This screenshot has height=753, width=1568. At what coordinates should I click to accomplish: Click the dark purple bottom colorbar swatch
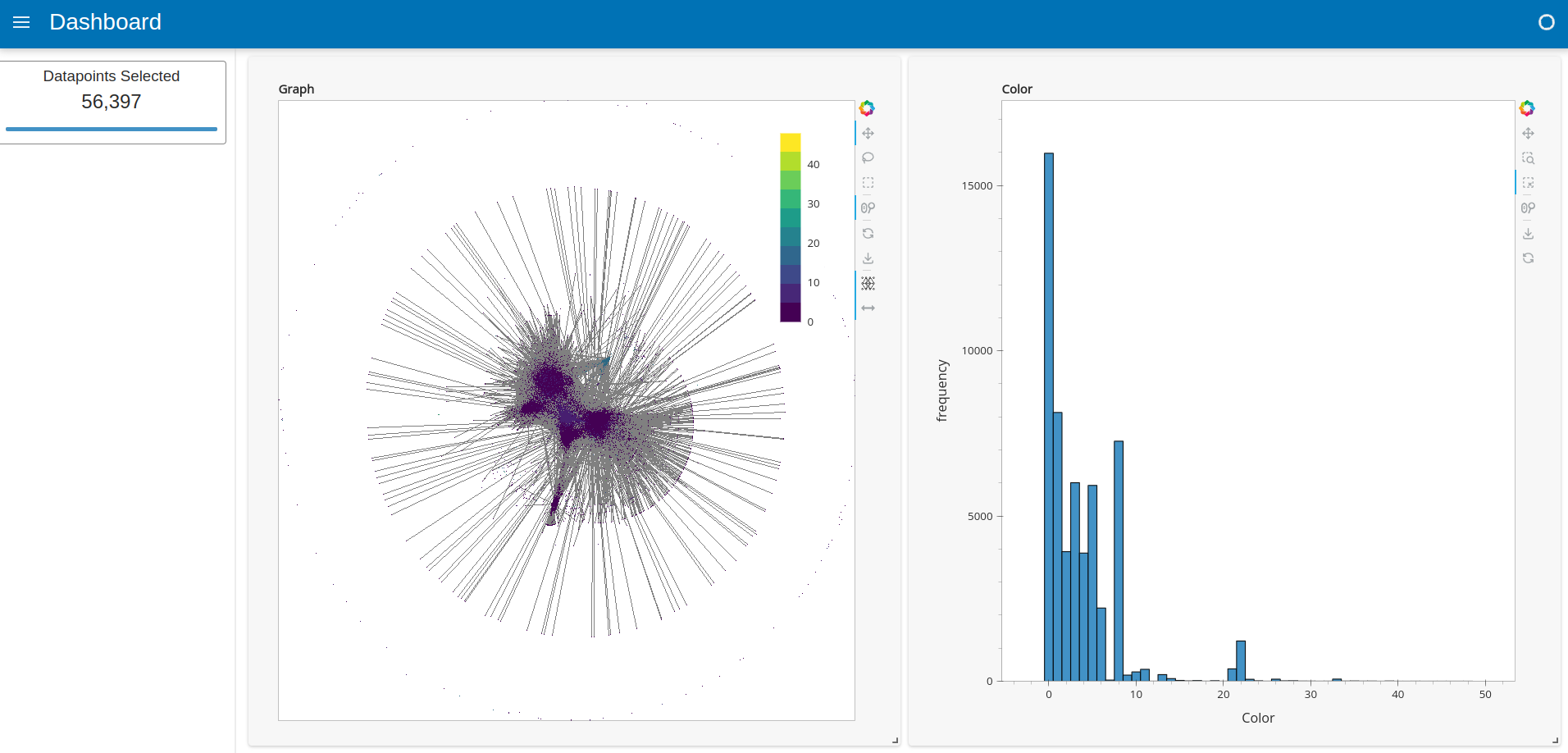click(790, 313)
